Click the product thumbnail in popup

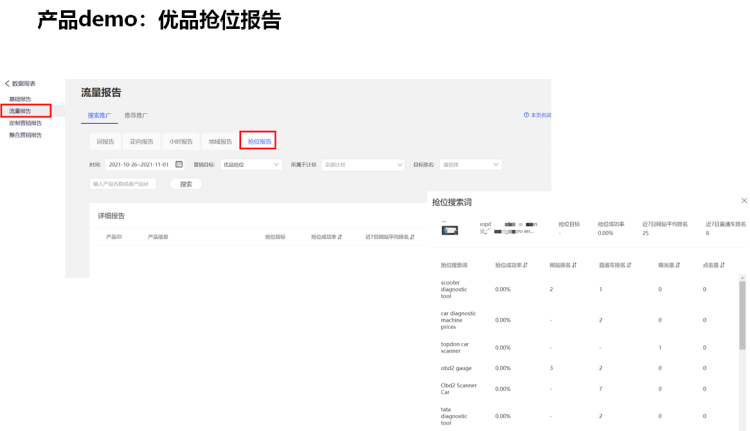(x=450, y=229)
